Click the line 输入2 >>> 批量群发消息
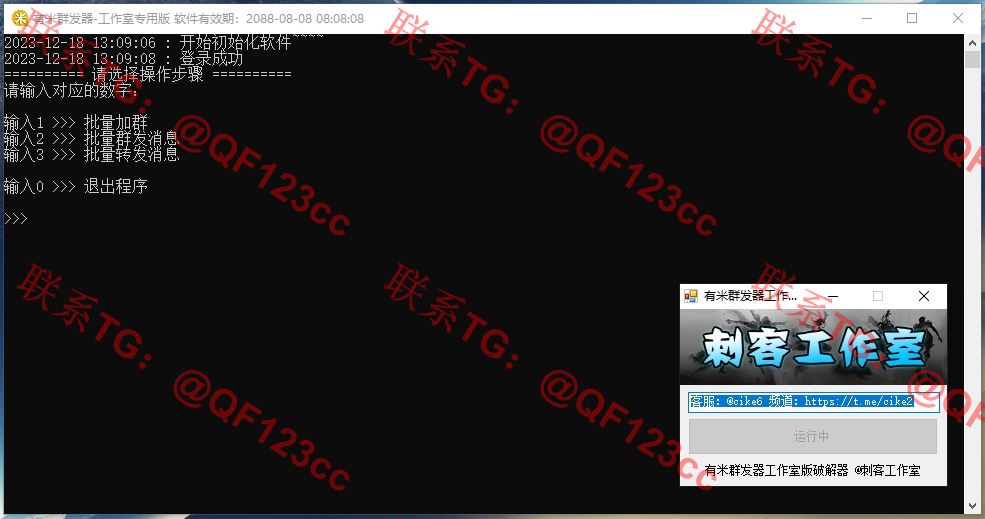The height and width of the screenshot is (519, 985). click(x=92, y=138)
